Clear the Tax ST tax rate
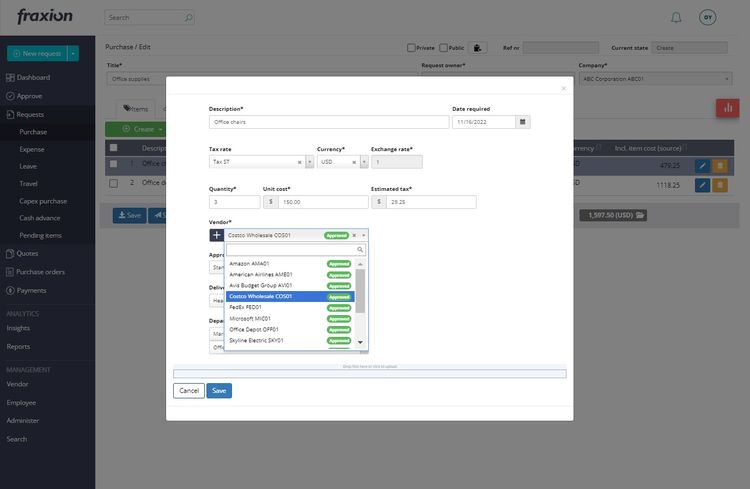The height and width of the screenshot is (489, 750). click(x=299, y=162)
